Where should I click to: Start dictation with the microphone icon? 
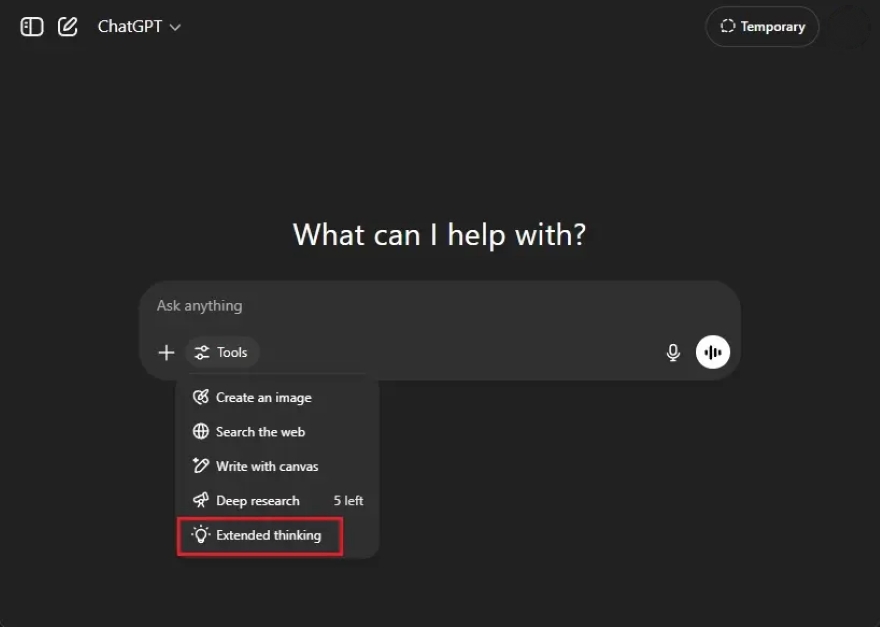pyautogui.click(x=673, y=352)
